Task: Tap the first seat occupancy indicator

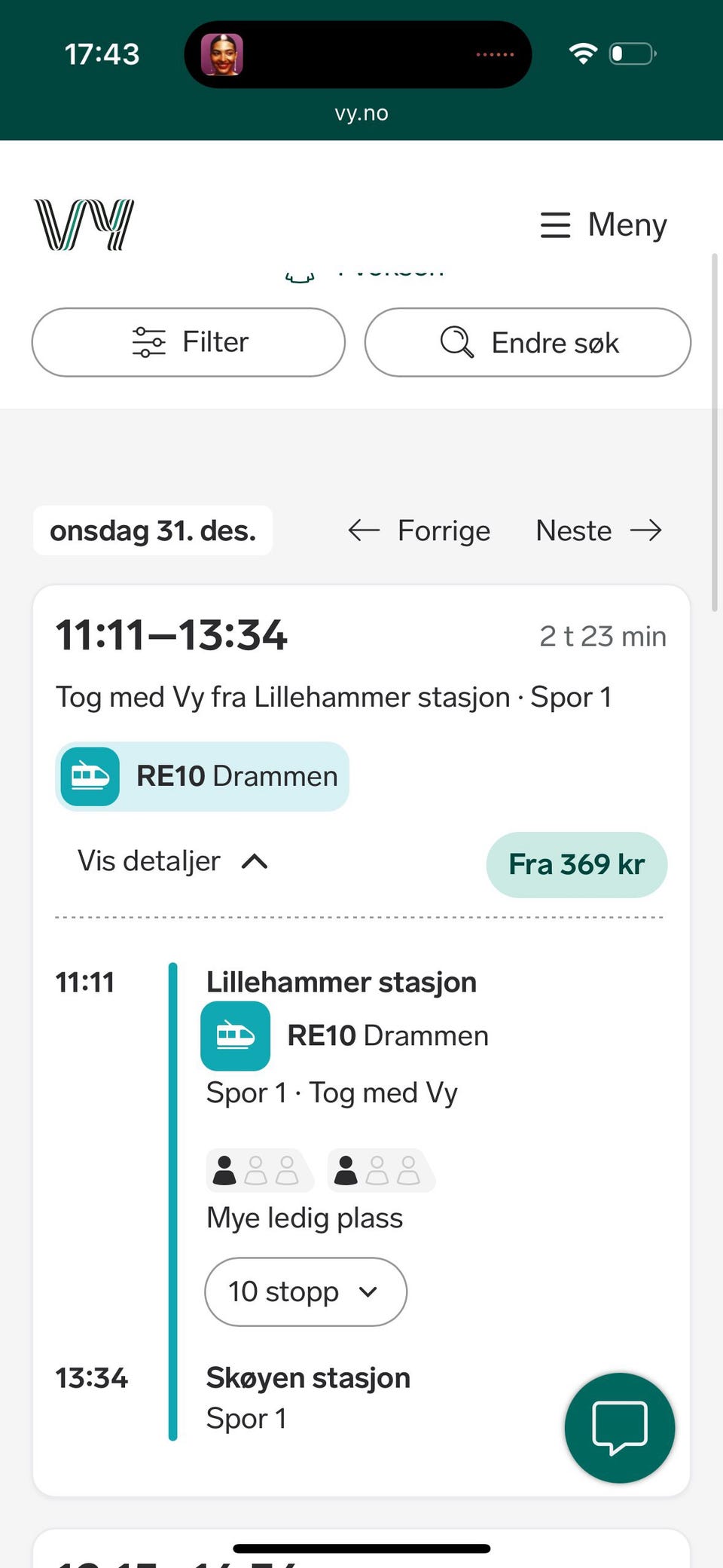Action: coord(260,1170)
